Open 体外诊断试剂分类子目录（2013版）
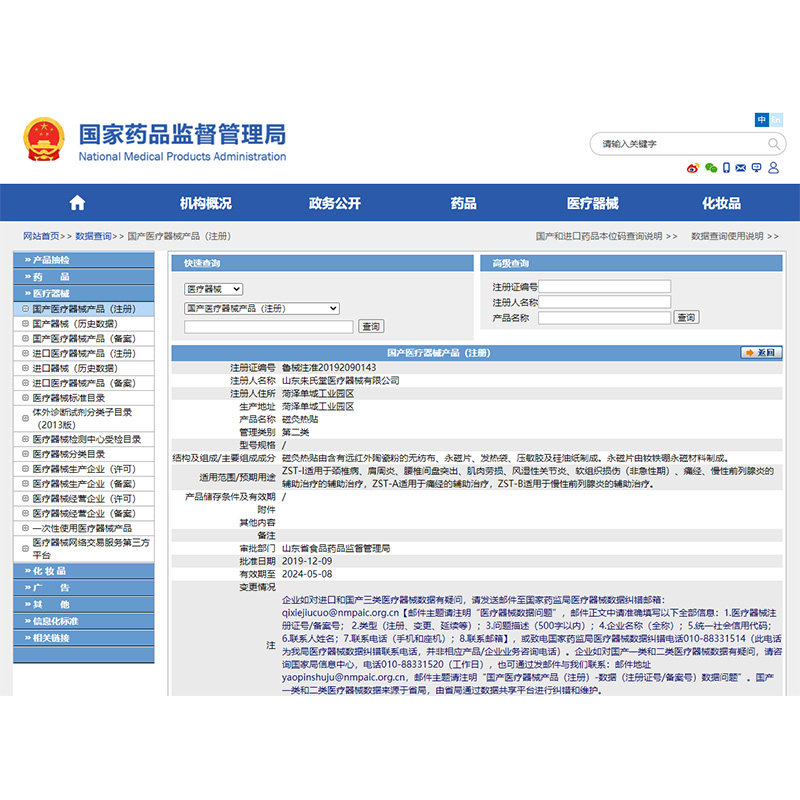 [x=84, y=418]
